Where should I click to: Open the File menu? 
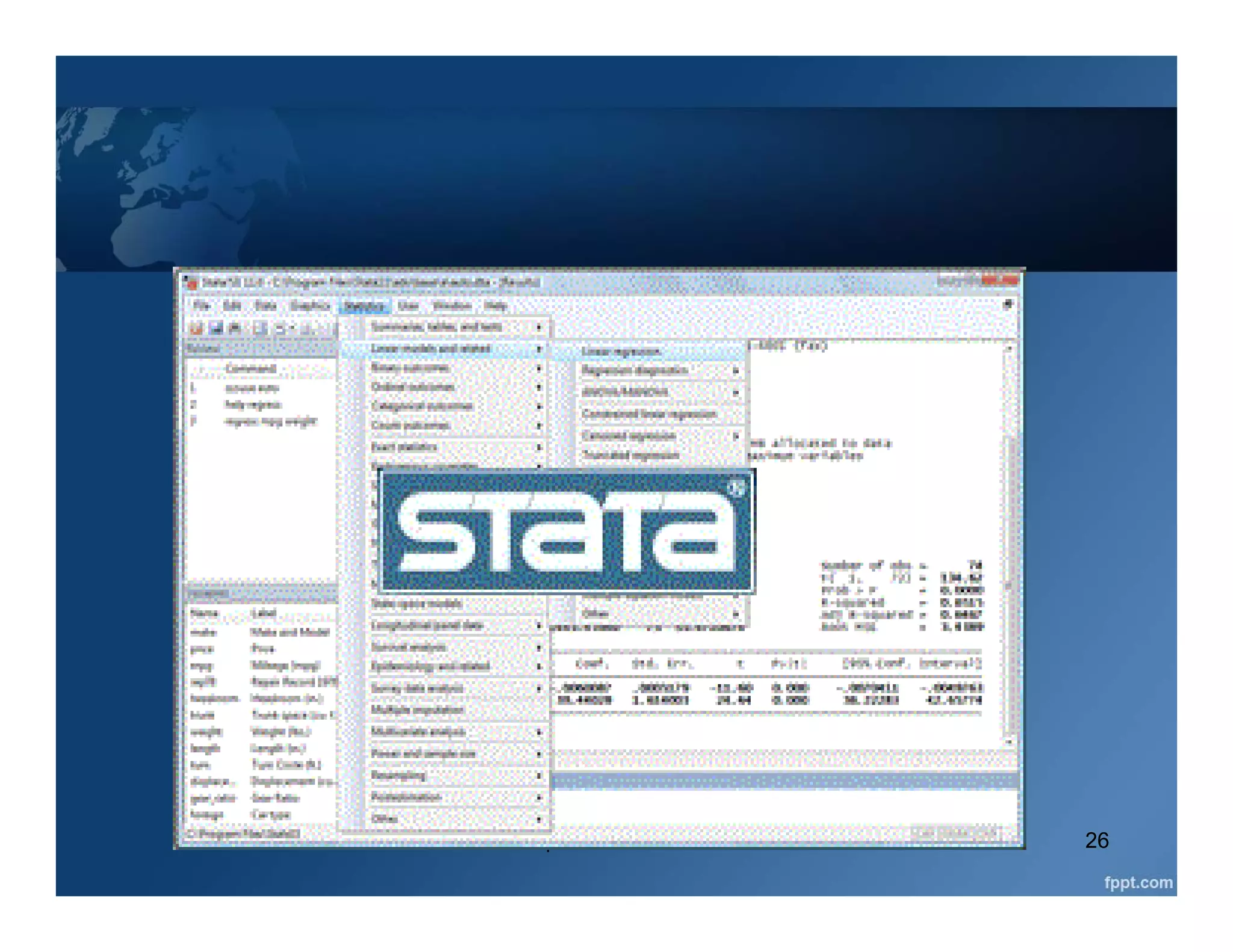201,306
